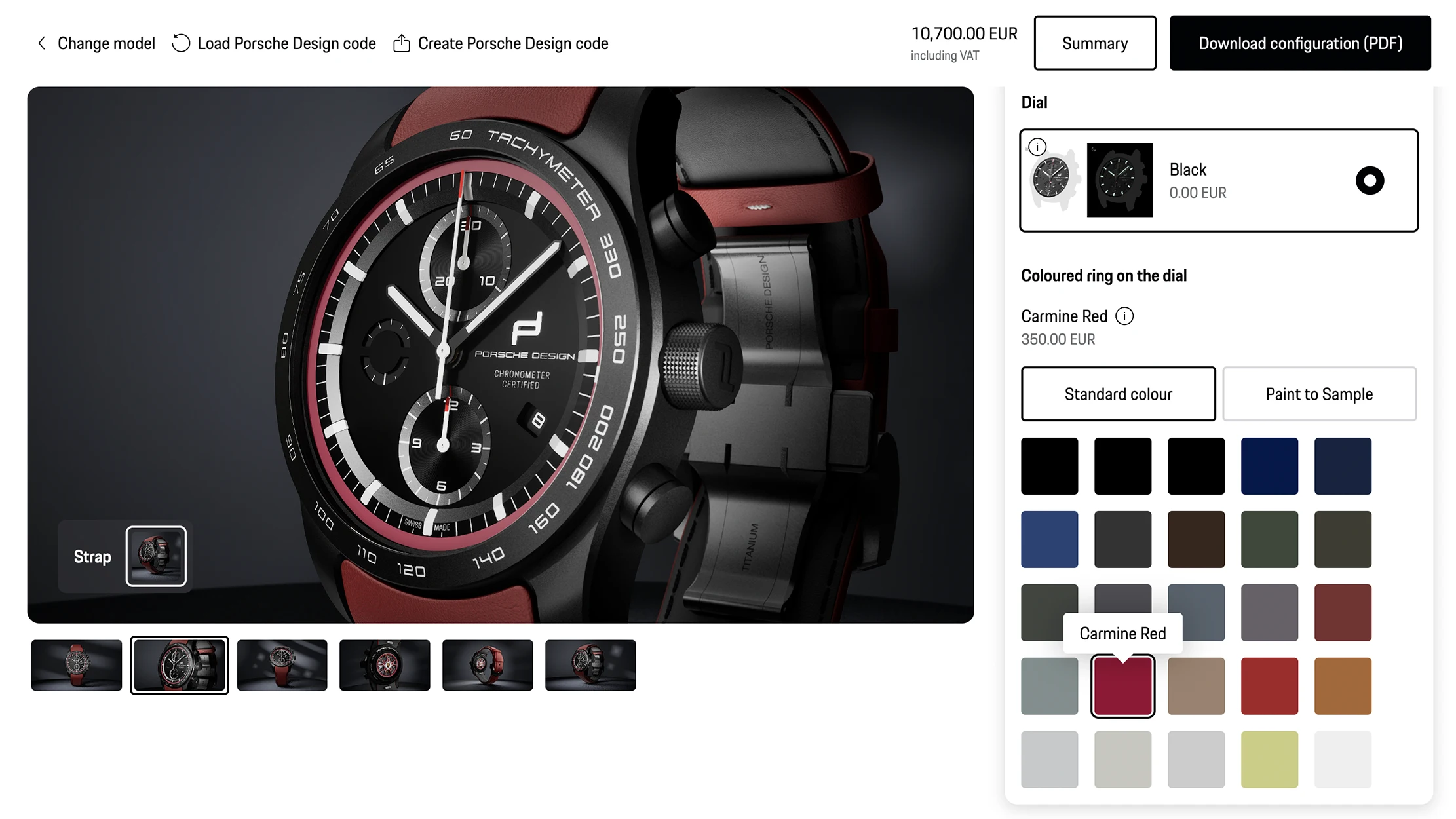1456x819 pixels.
Task: Click the black dial preview image
Action: click(1120, 180)
